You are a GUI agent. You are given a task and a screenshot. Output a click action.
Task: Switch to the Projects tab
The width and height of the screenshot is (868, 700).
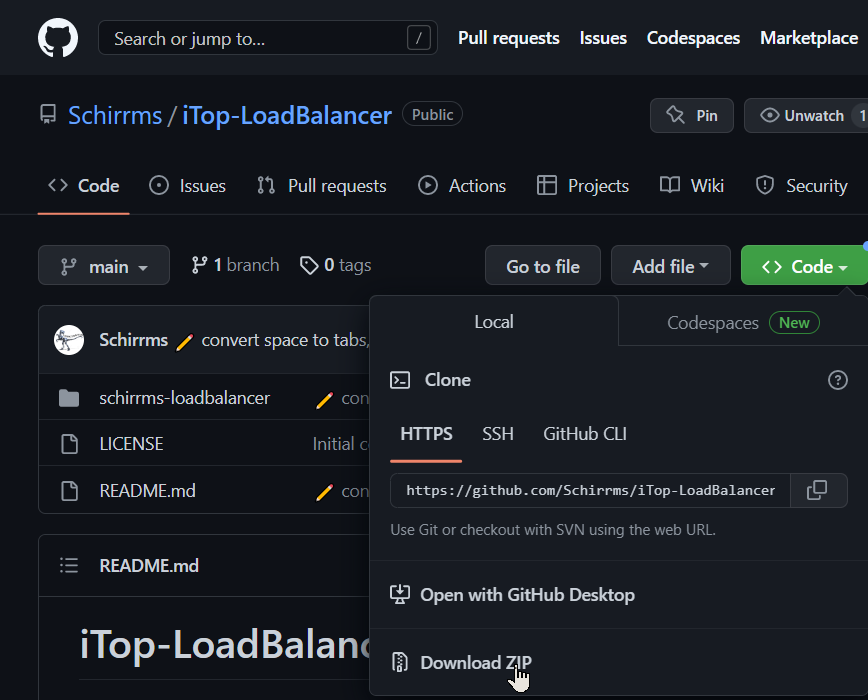[x=583, y=186]
